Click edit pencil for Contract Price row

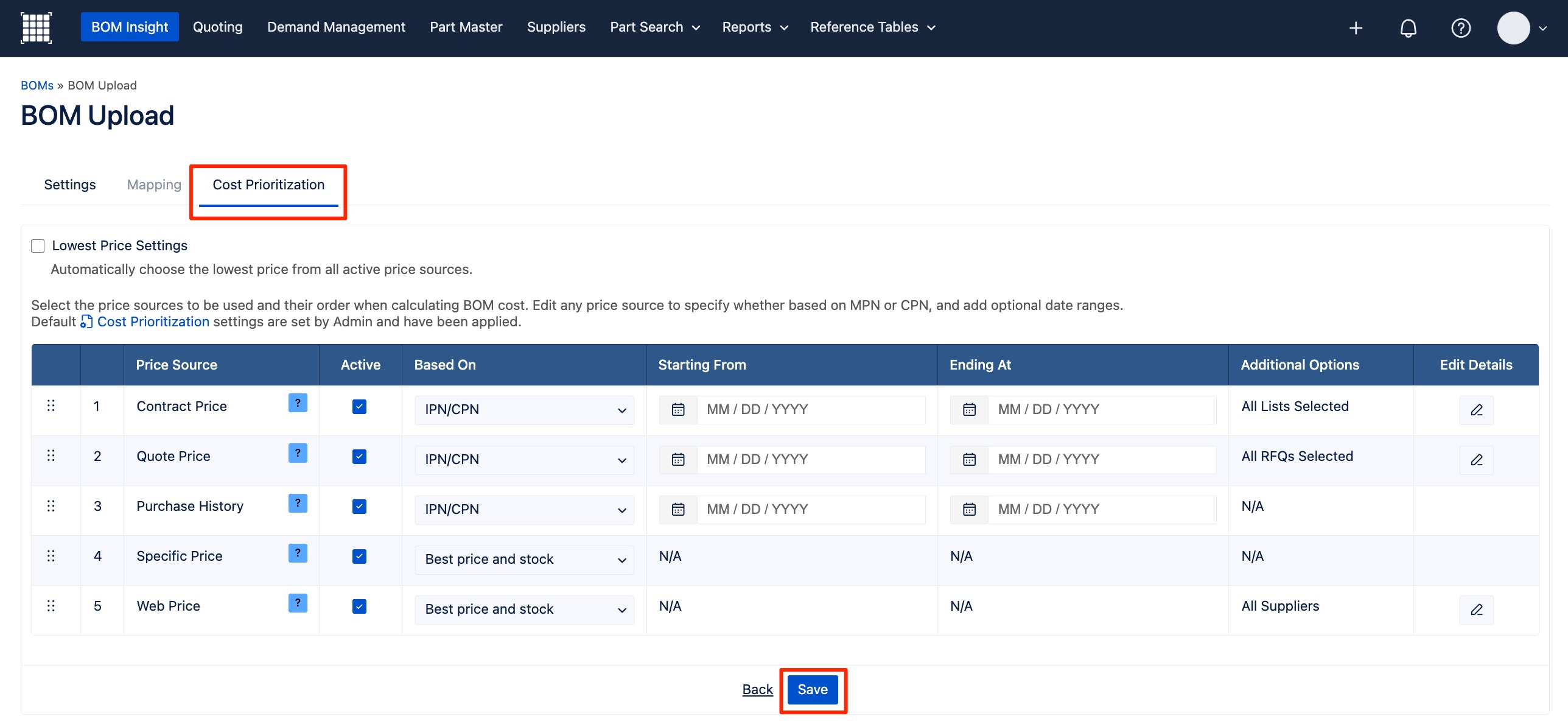[1476, 410]
